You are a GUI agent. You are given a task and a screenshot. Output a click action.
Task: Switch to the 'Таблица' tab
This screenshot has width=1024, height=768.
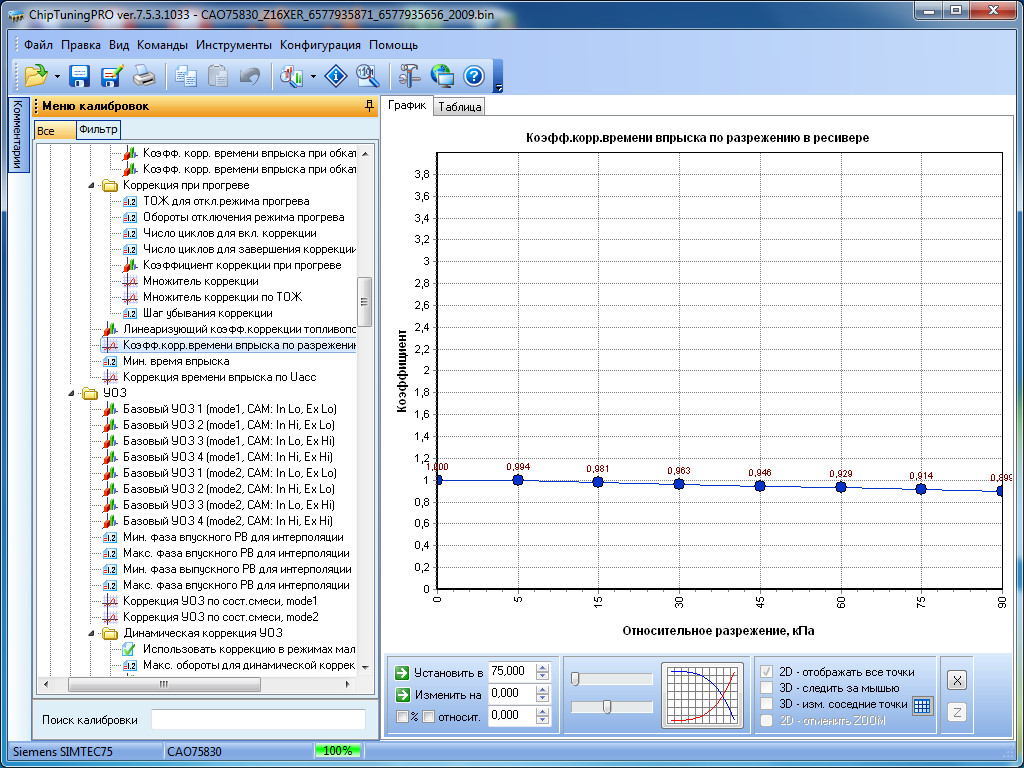(x=459, y=107)
